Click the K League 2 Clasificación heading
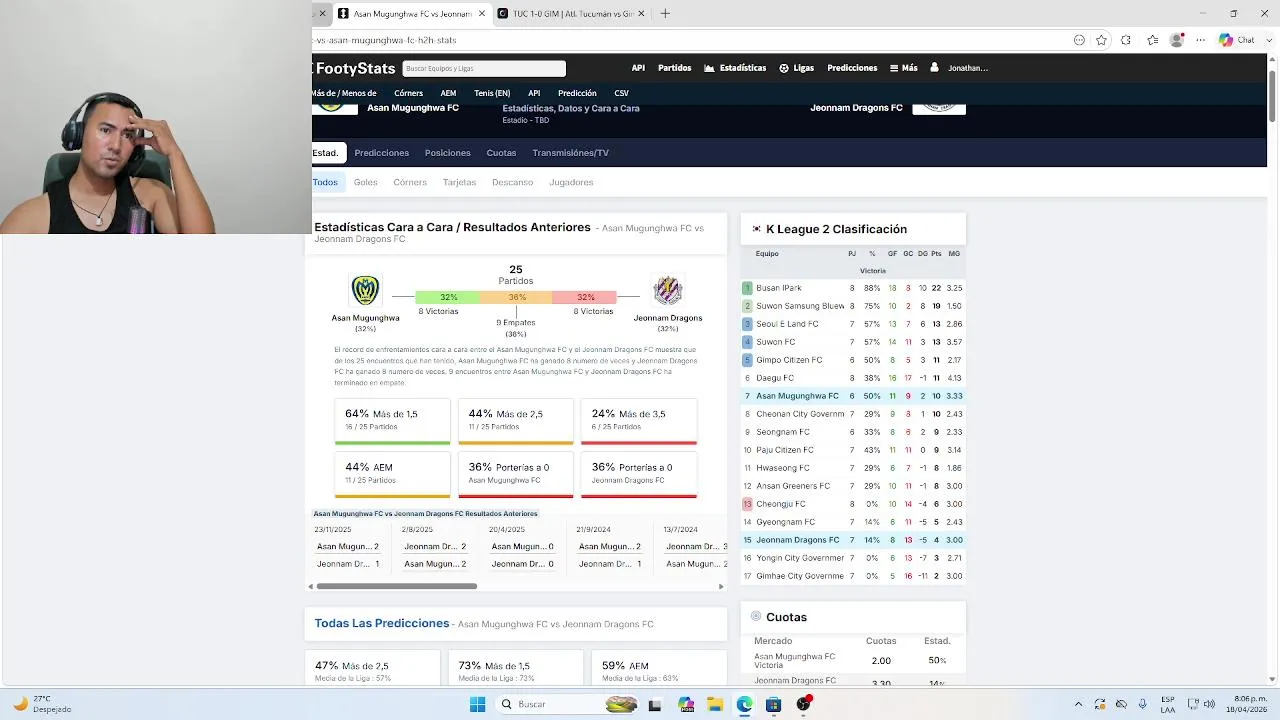This screenshot has height=720, width=1280. coord(836,229)
